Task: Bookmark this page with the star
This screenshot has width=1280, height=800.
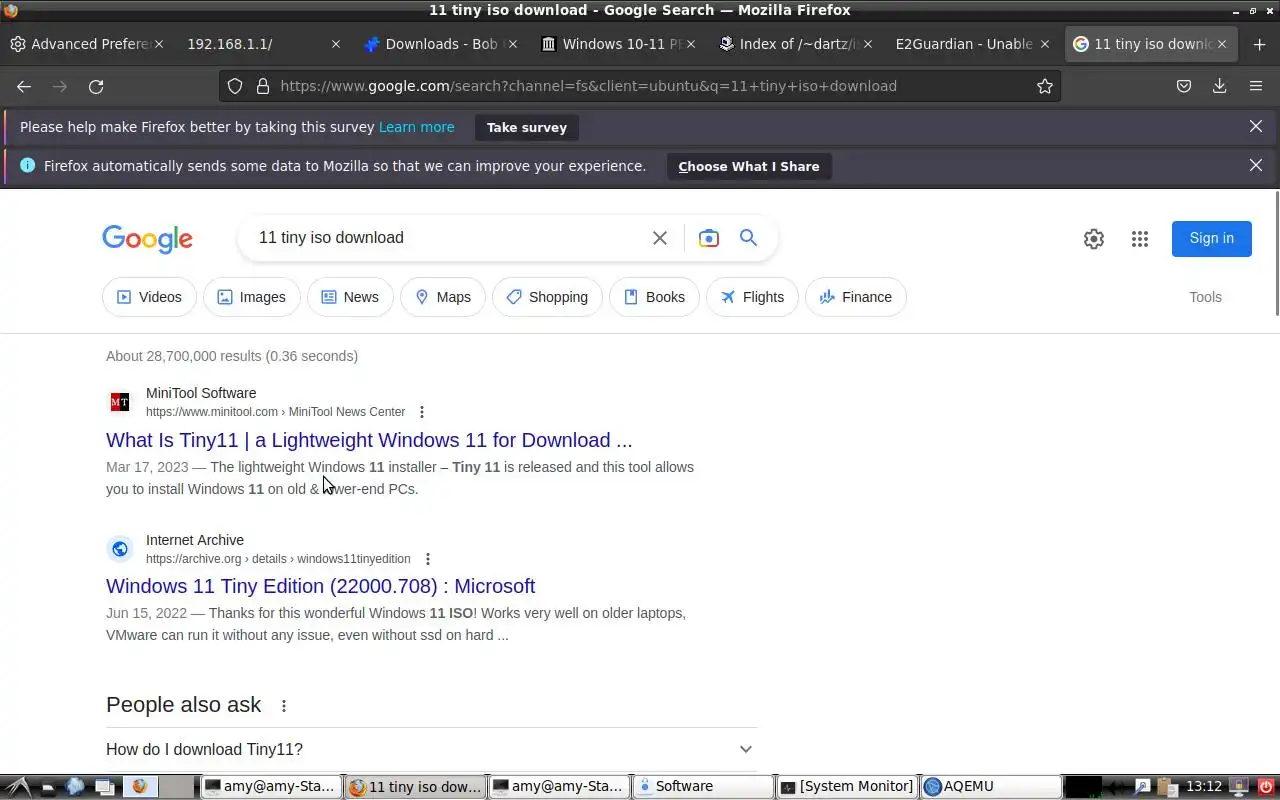Action: tap(1045, 86)
